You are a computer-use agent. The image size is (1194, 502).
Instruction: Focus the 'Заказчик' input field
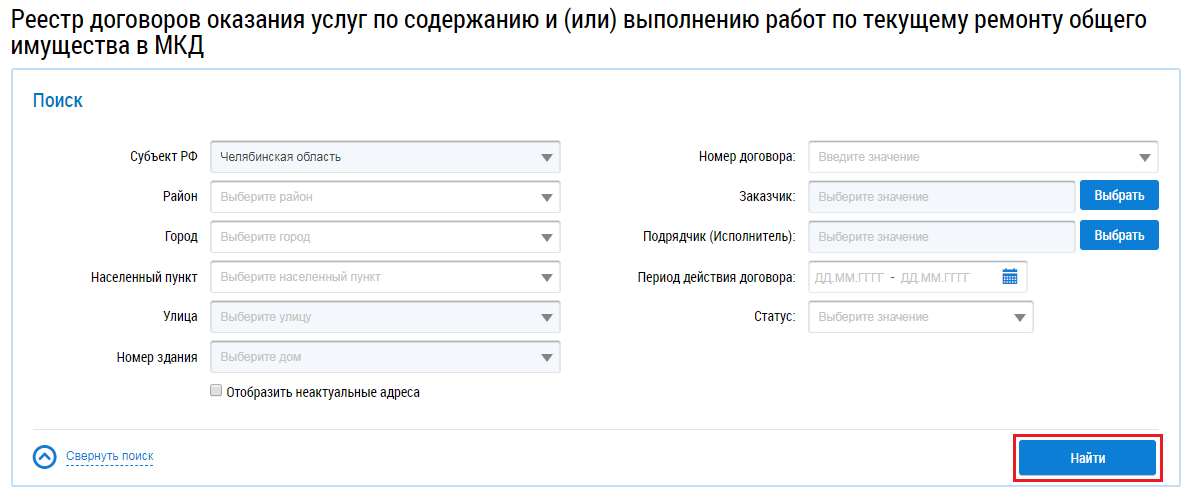tap(940, 197)
